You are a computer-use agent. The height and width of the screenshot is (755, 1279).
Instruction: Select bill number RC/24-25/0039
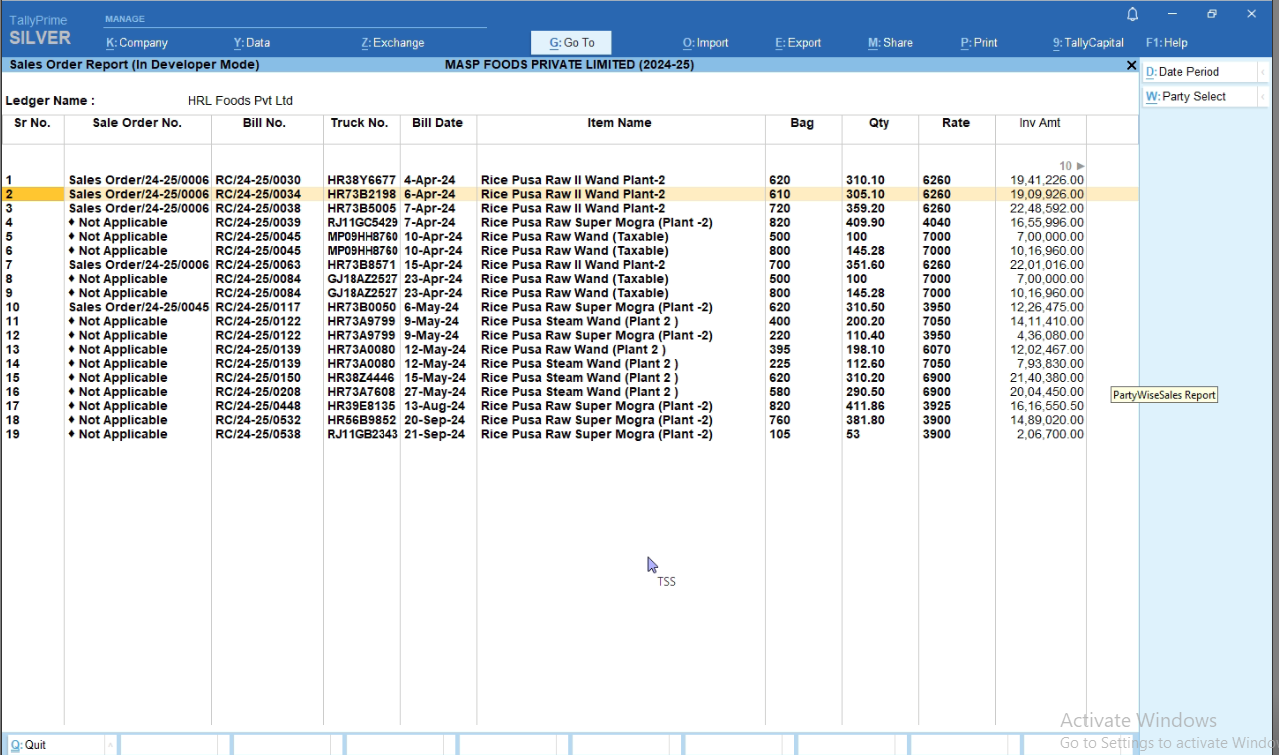click(258, 222)
